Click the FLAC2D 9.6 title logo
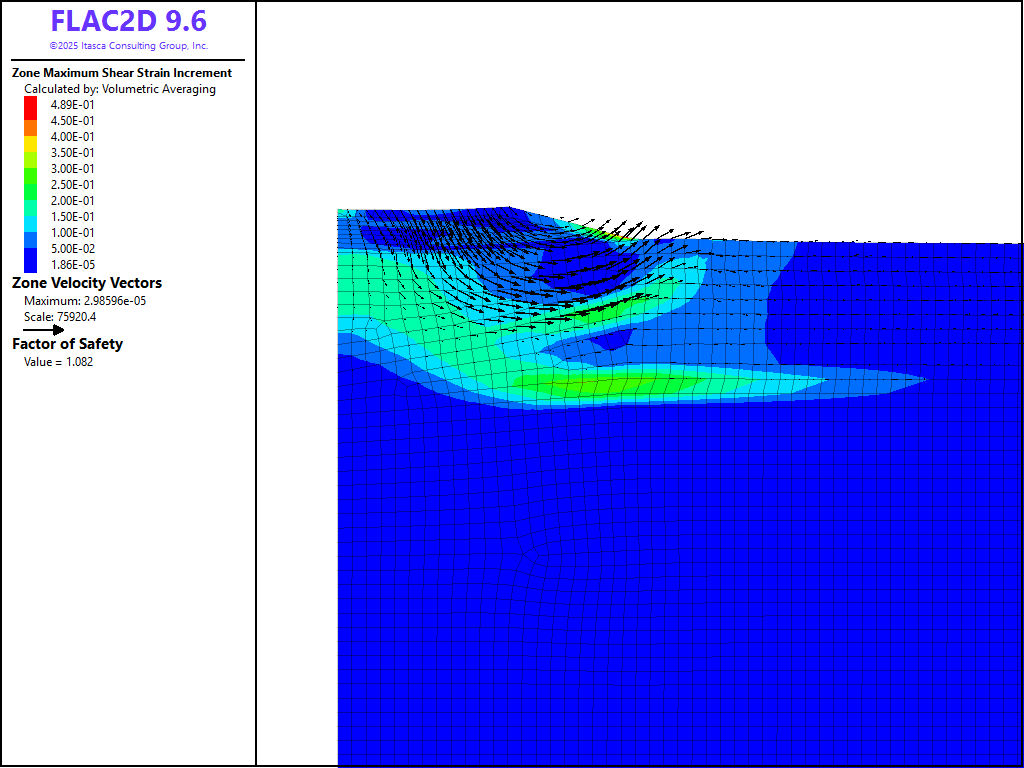Viewport: 1024px width, 768px height. click(x=128, y=21)
